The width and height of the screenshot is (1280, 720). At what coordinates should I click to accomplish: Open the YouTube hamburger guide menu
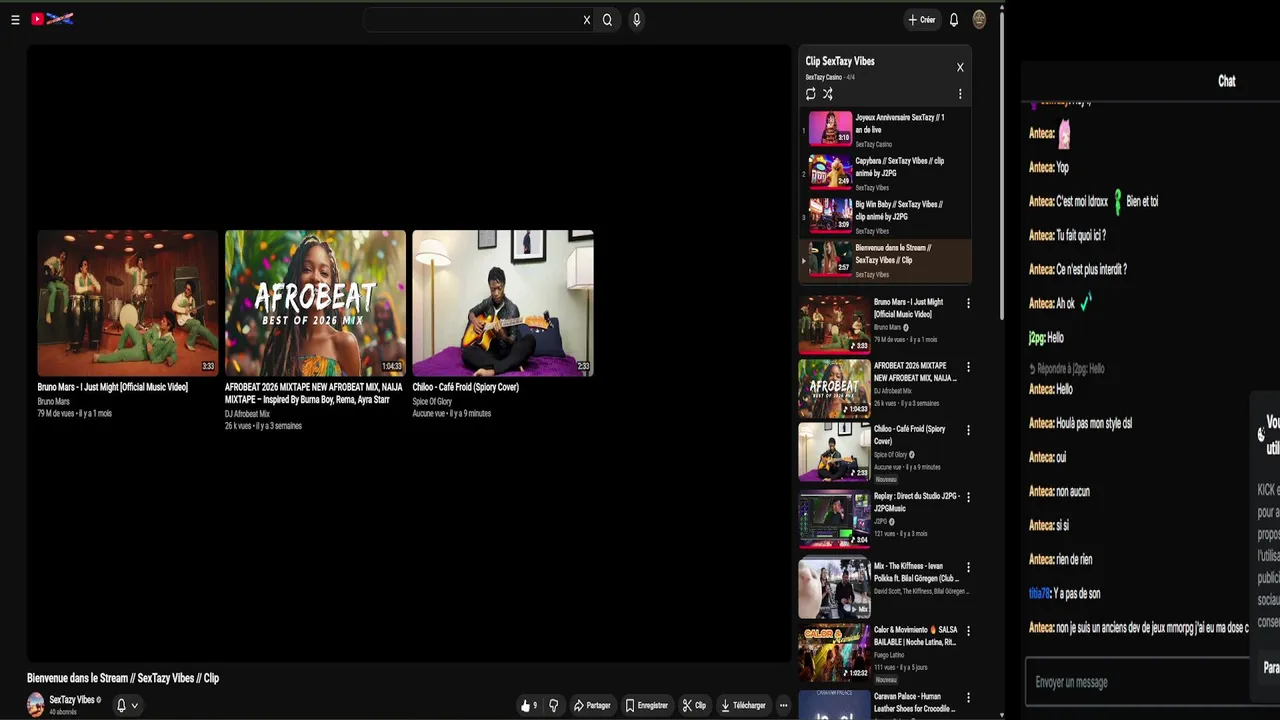click(15, 19)
